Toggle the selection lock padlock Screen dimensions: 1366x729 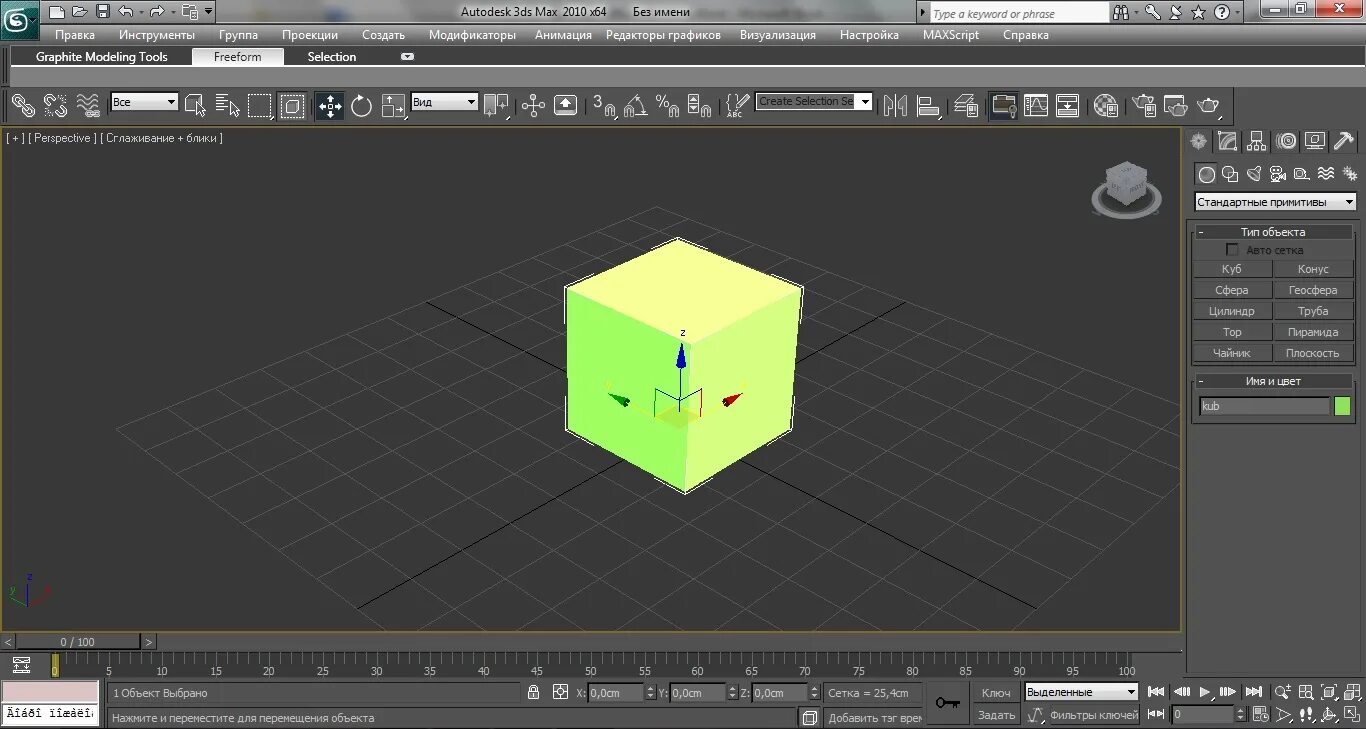[x=533, y=692]
